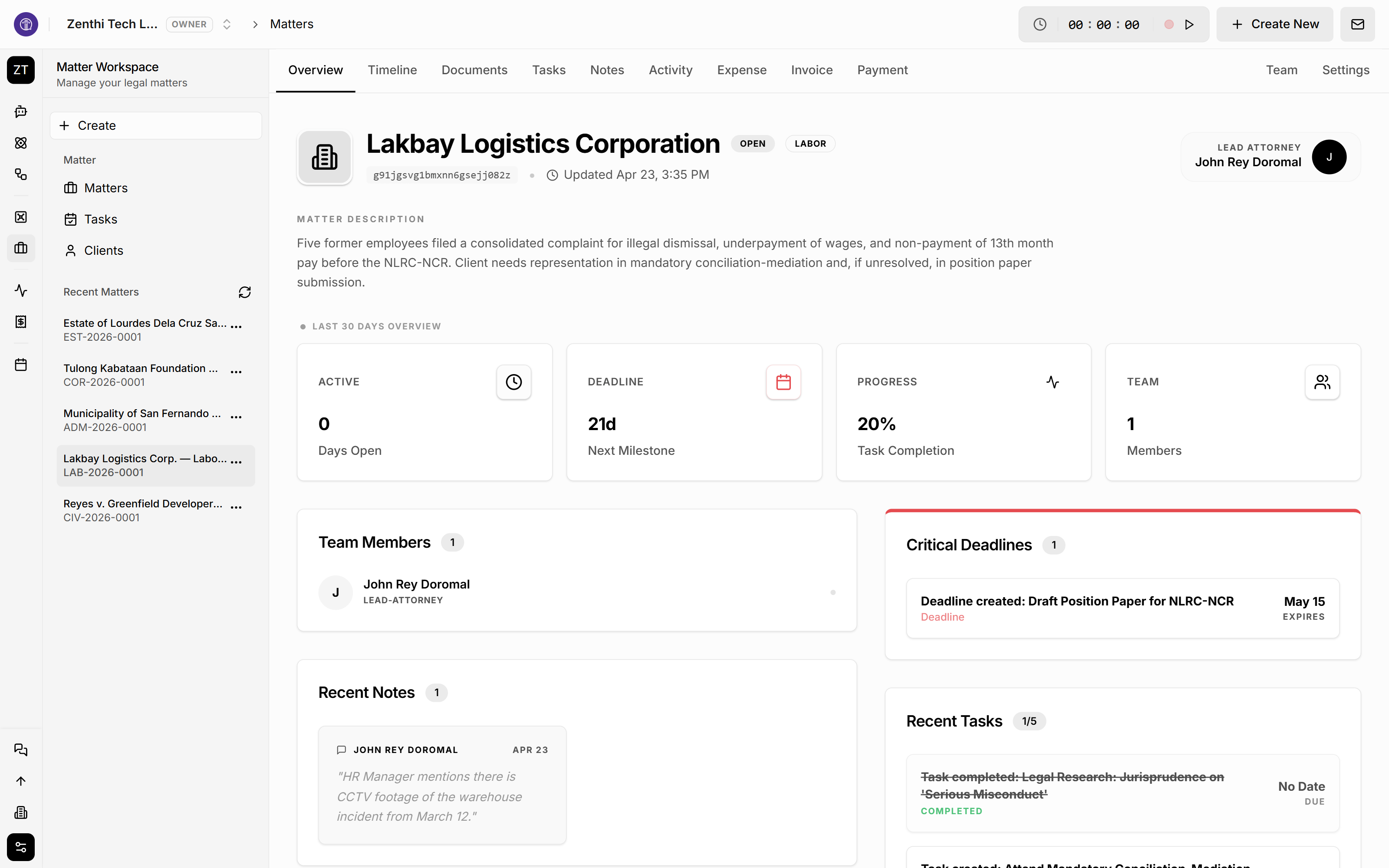Click the LABOR category badge
Image resolution: width=1389 pixels, height=868 pixels.
810,144
